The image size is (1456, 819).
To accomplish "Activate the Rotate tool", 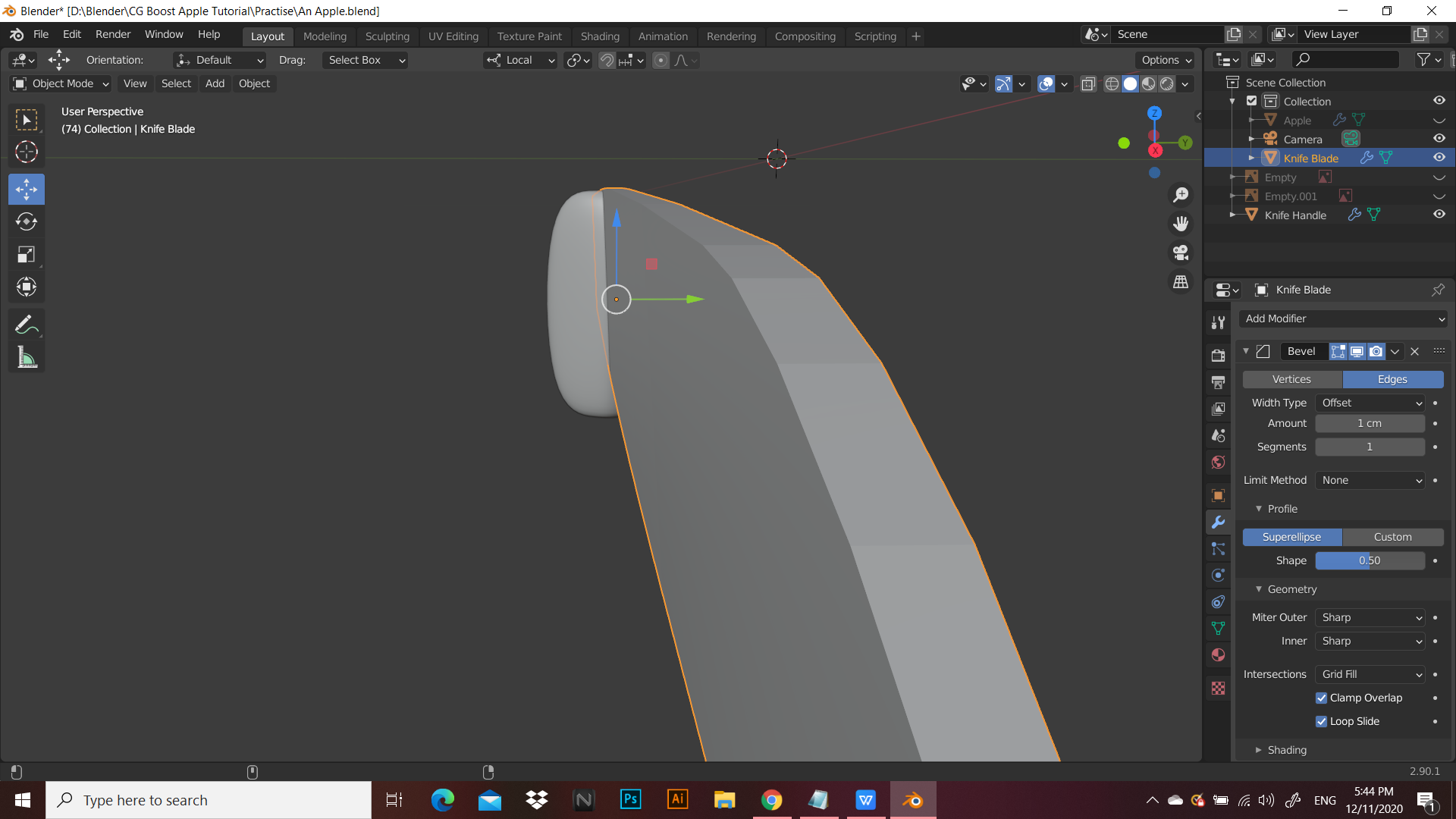I will (27, 221).
